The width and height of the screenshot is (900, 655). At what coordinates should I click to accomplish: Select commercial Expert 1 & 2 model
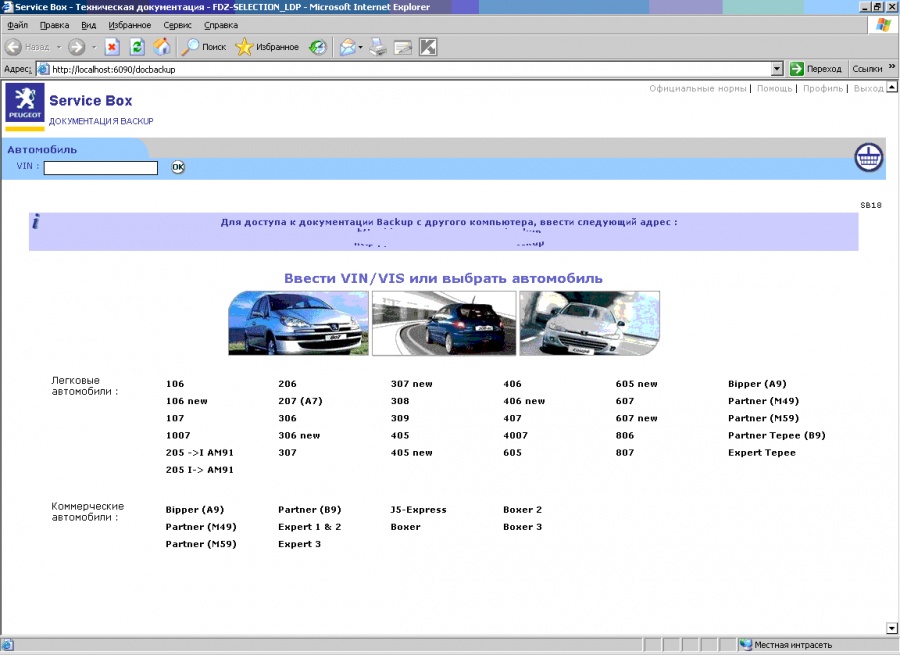[x=309, y=527]
